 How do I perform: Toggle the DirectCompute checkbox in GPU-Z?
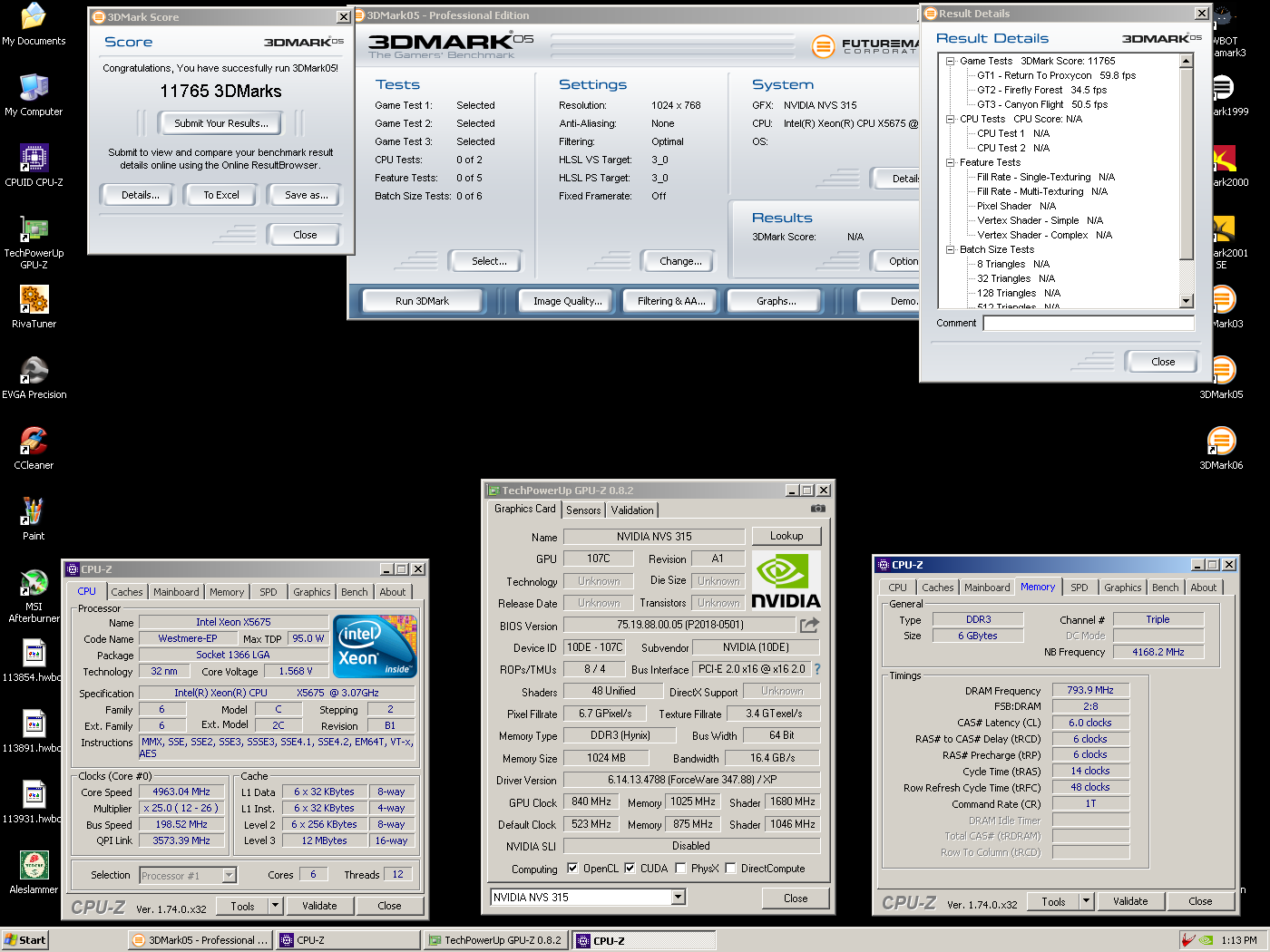pyautogui.click(x=730, y=869)
